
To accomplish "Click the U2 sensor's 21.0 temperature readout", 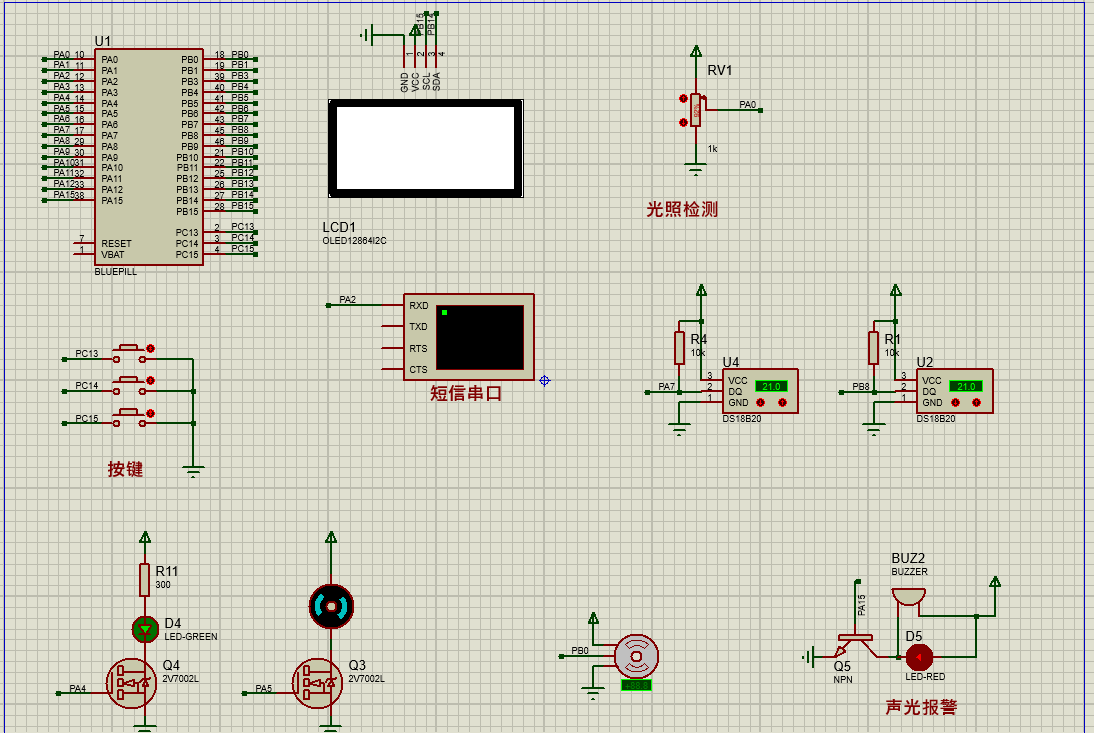I will 966,386.
